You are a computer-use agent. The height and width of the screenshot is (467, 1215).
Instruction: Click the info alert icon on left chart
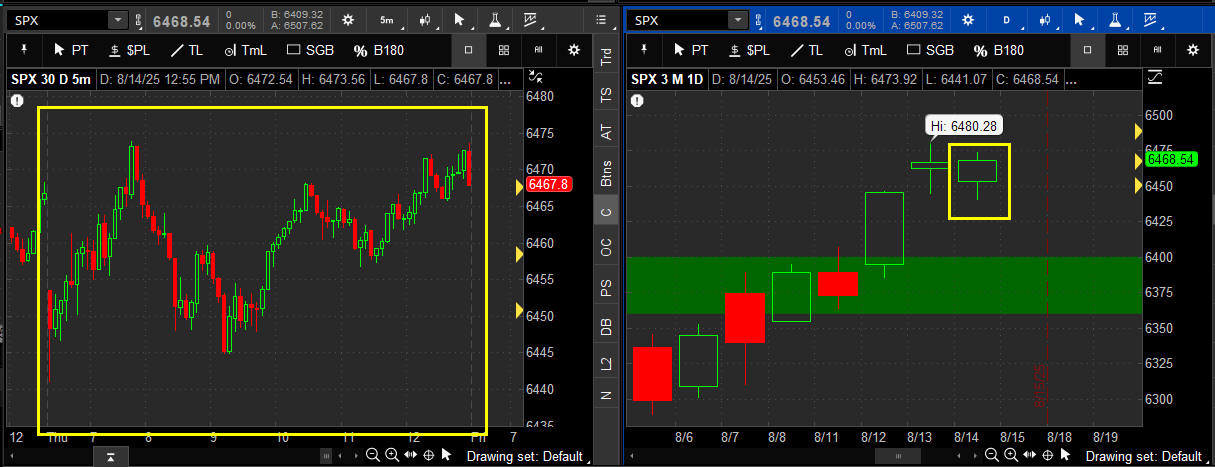coord(17,99)
